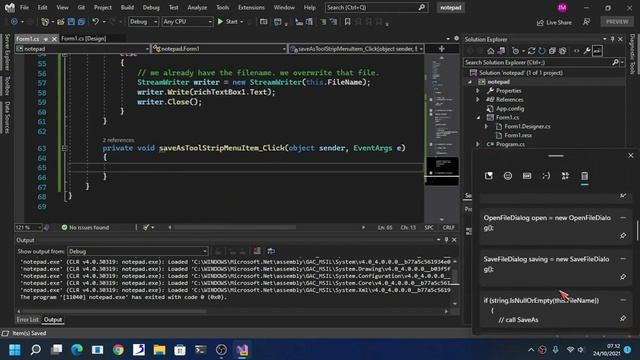Select the clipboard history tab icon
Screen dimensions: 640x360
point(584,176)
